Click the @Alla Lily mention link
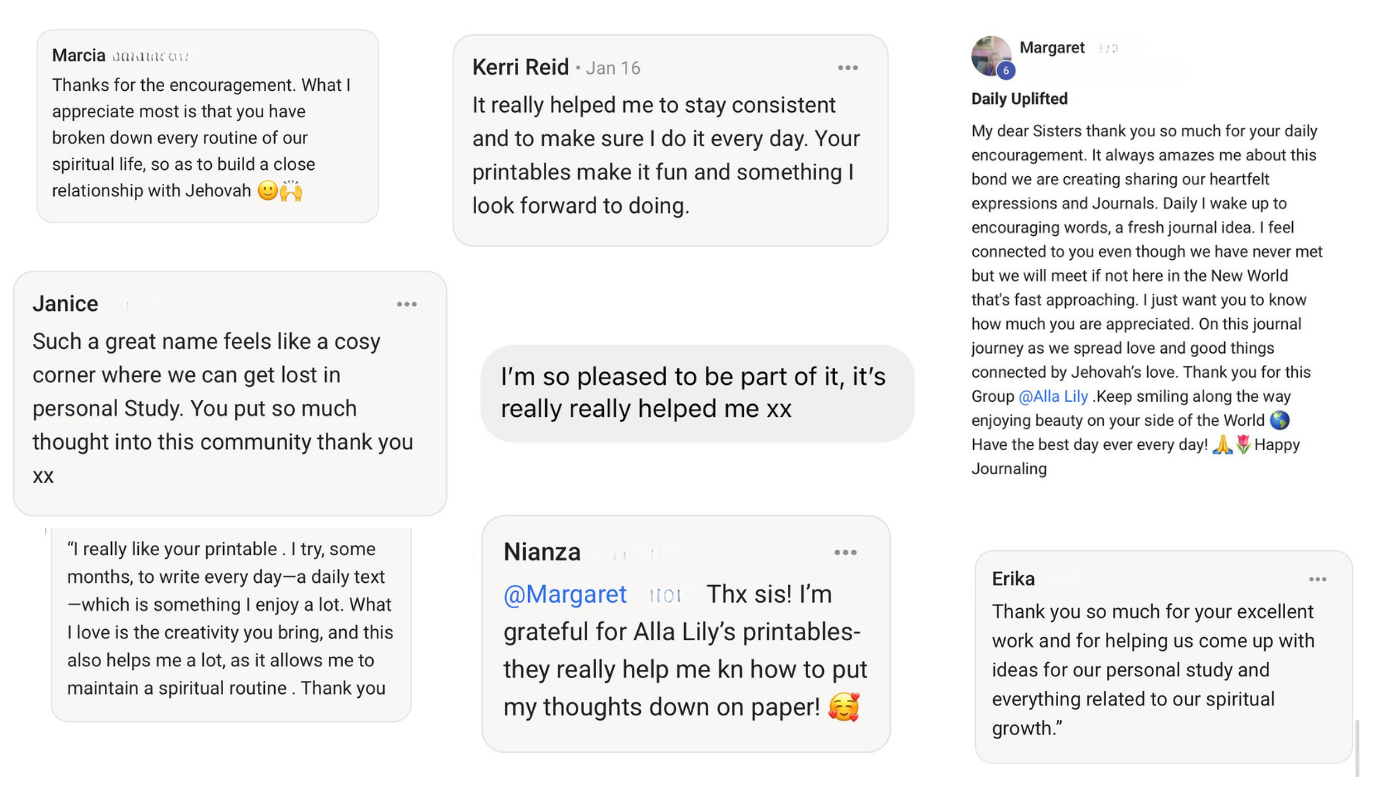The image size is (1400, 790). tap(1053, 396)
